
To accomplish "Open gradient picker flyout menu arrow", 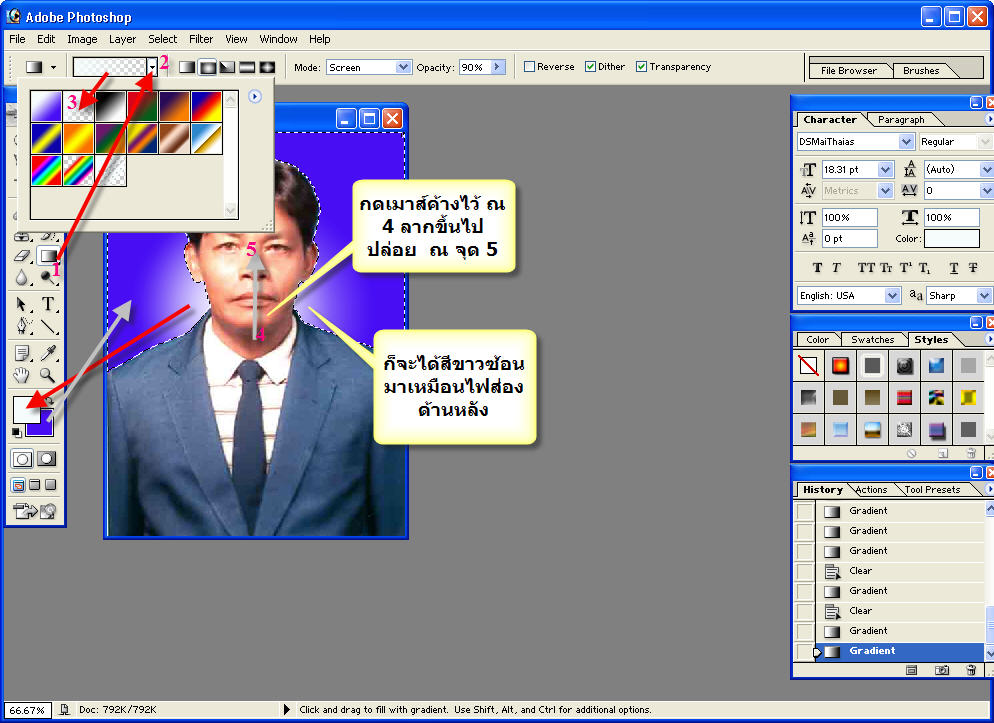I will point(255,96).
